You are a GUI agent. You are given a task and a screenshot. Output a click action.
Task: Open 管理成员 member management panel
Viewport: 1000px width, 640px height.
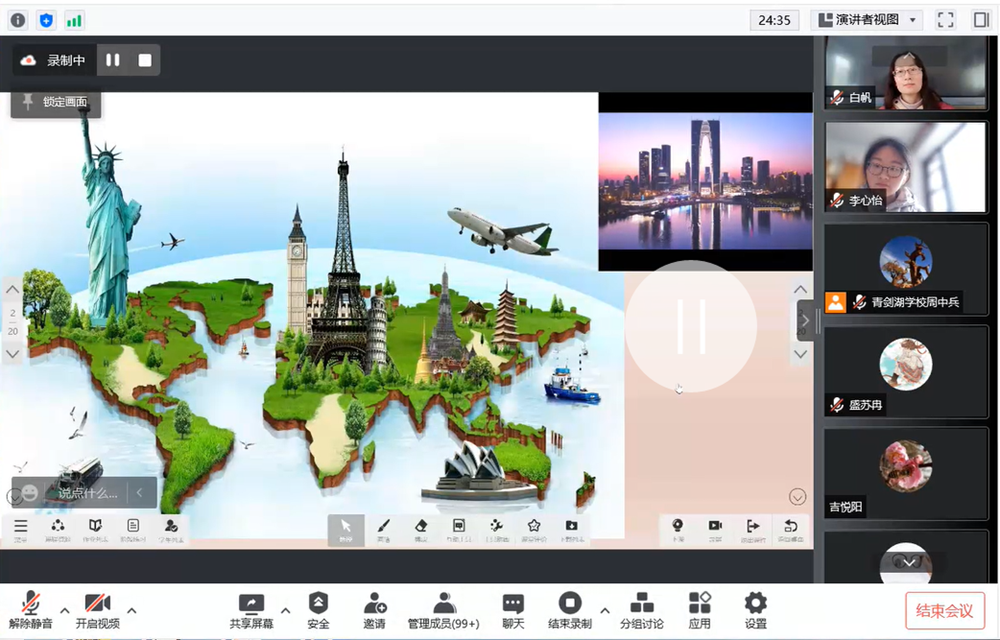tap(443, 609)
